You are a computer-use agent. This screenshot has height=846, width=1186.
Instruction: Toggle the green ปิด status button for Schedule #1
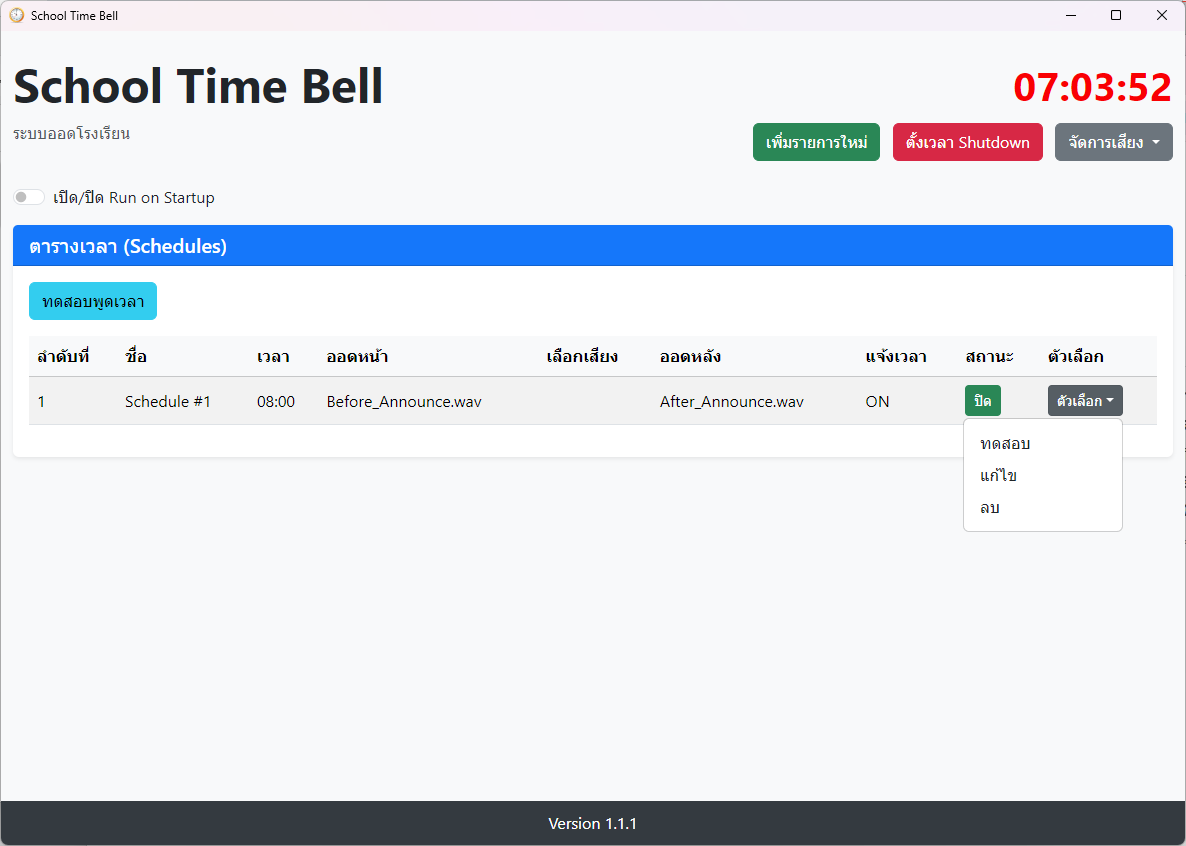click(982, 401)
